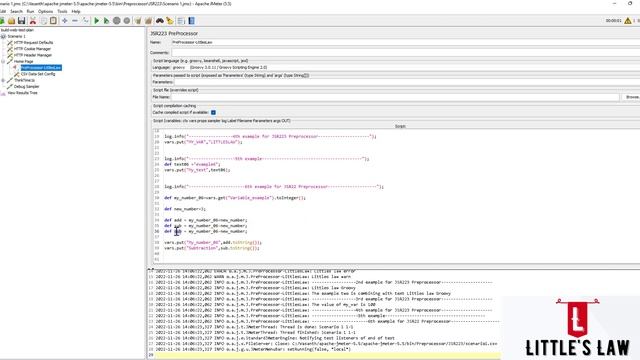Select Scenario 1 thread group
The width and height of the screenshot is (640, 360).
(x=16, y=36)
